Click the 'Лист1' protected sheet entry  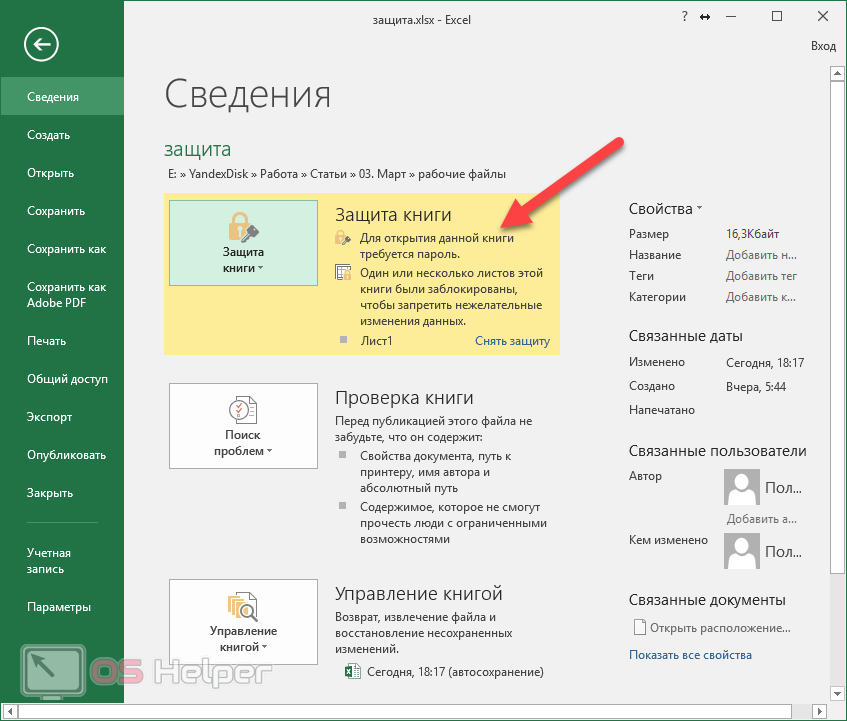pos(377,341)
